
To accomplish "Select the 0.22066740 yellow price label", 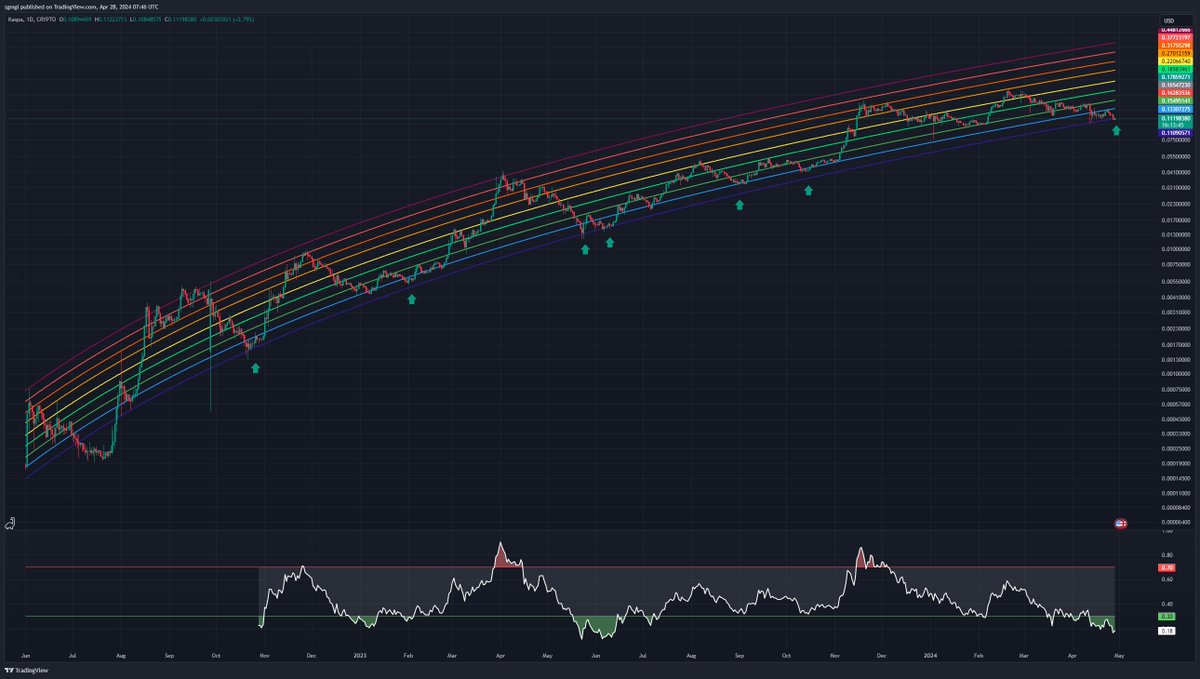I will [x=1175, y=61].
